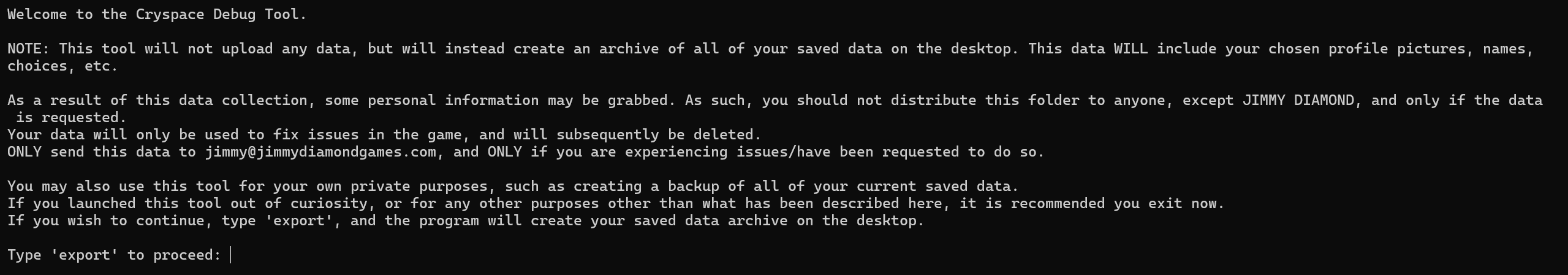Click the name 'JIMMY DIAMOND' in the text
This screenshot has width=1568, height=275.
coord(1298,100)
